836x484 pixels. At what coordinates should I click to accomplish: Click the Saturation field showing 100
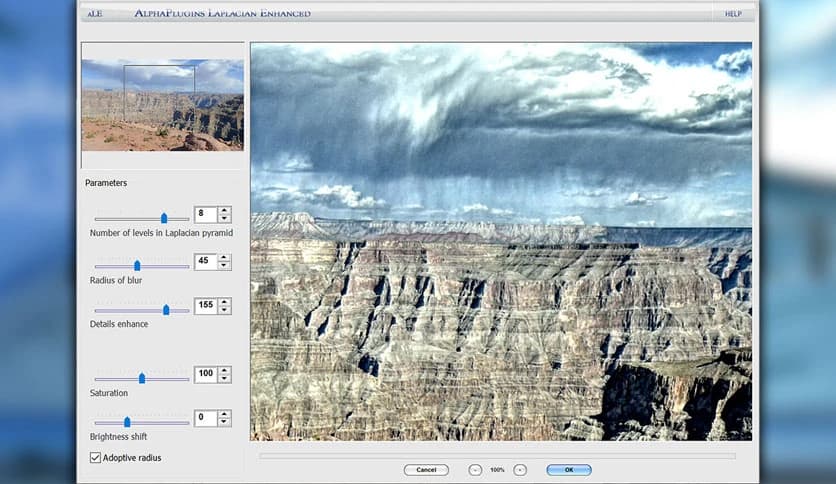[206, 374]
